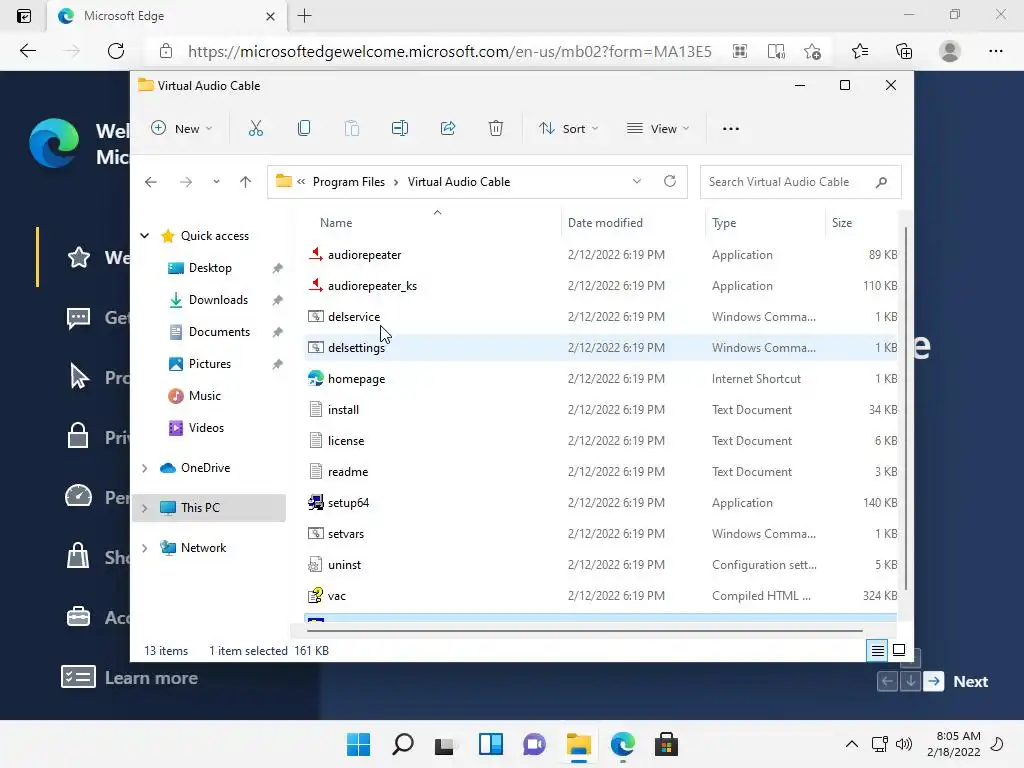Reload the page in Microsoft Edge
The image size is (1024, 768).
(116, 51)
